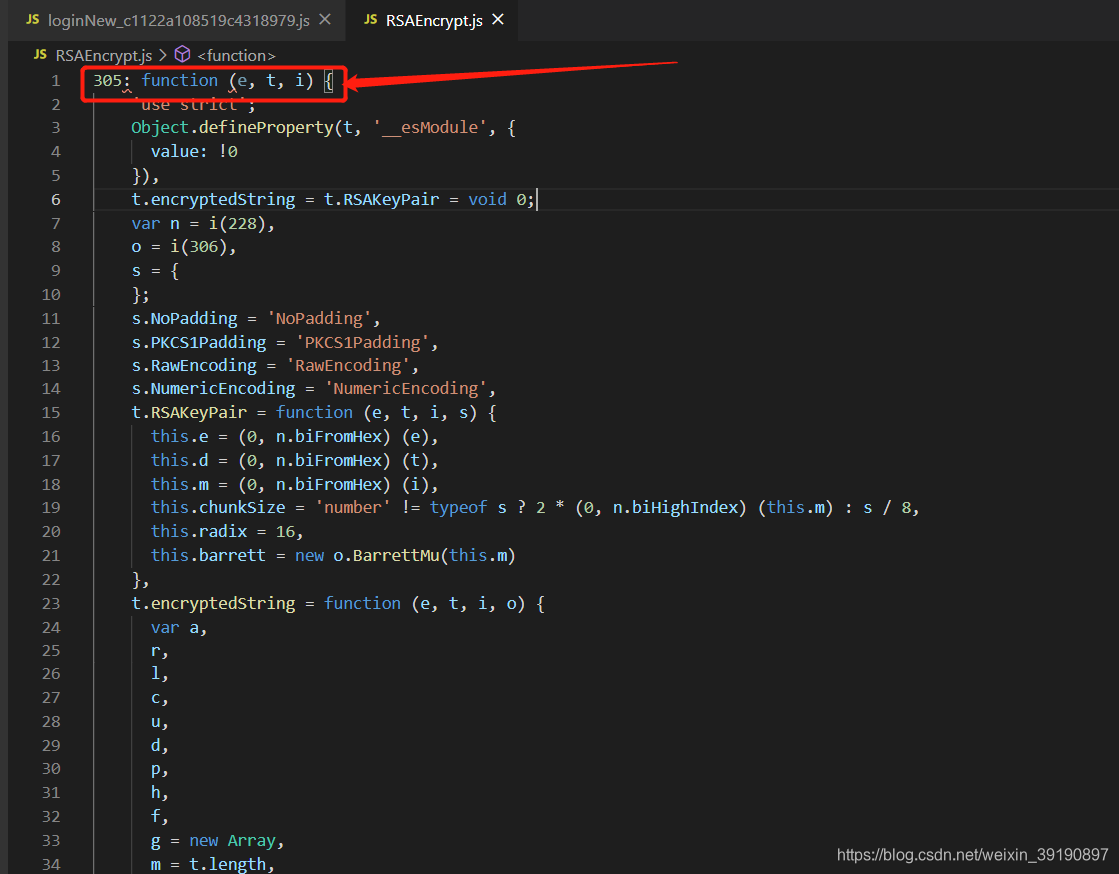Click 'var a,' on line 24
Image resolution: width=1119 pixels, height=874 pixels.
(179, 628)
